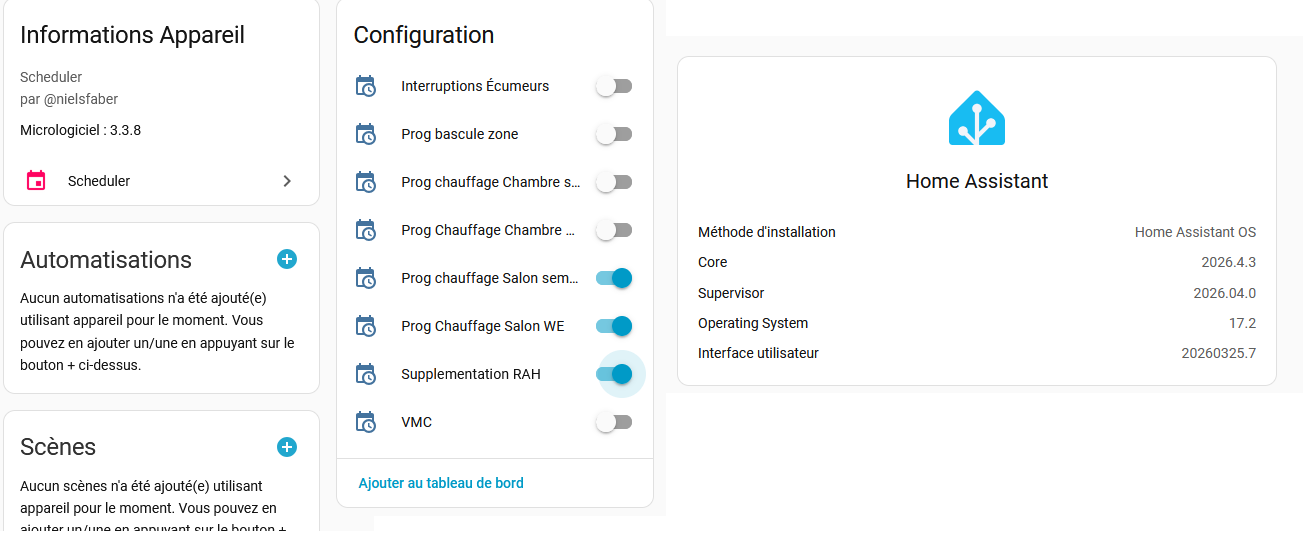Click schedule icon beside Prog Chauffage Salon WE
The image size is (1307, 555).
click(366, 326)
